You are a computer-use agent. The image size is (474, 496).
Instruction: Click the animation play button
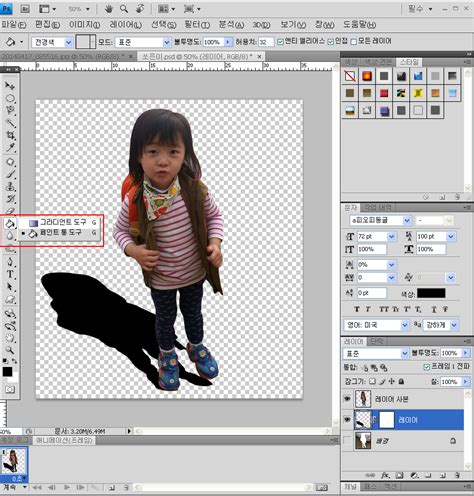[67, 487]
